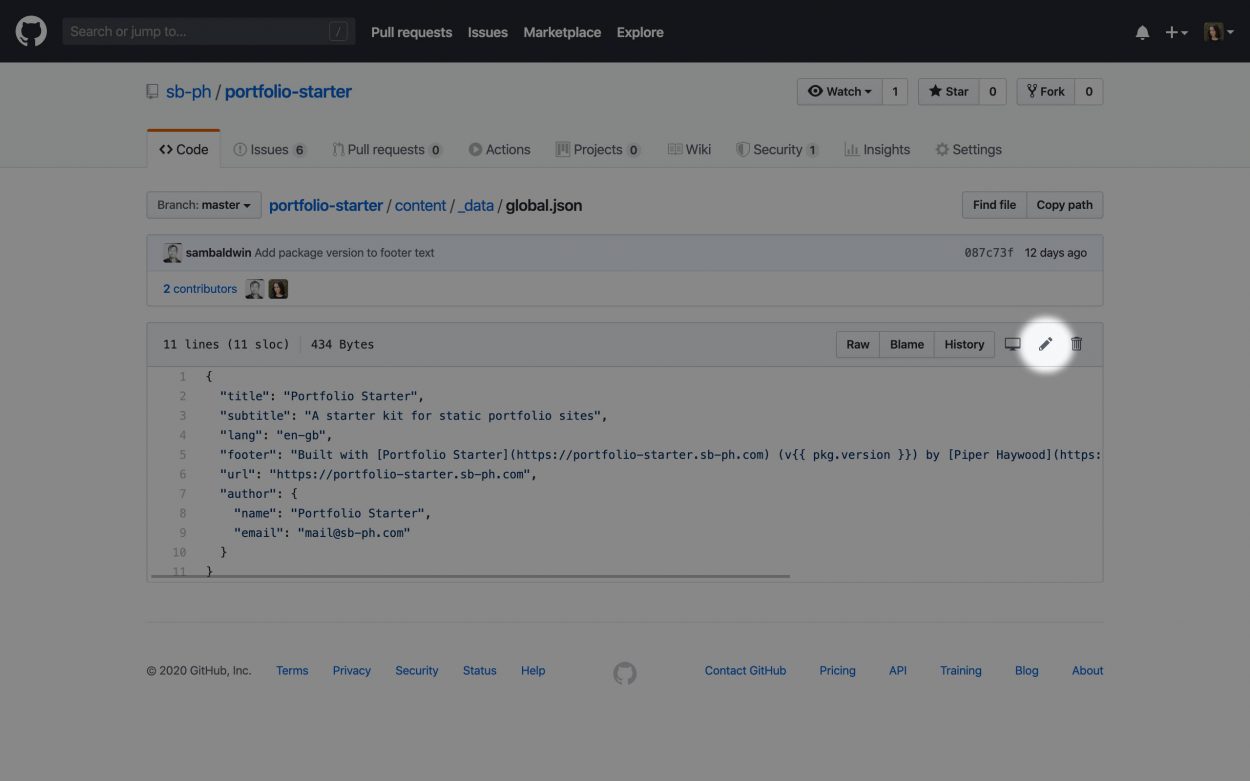Open footer Contact GitHub link
This screenshot has width=1250, height=781.
pos(746,671)
